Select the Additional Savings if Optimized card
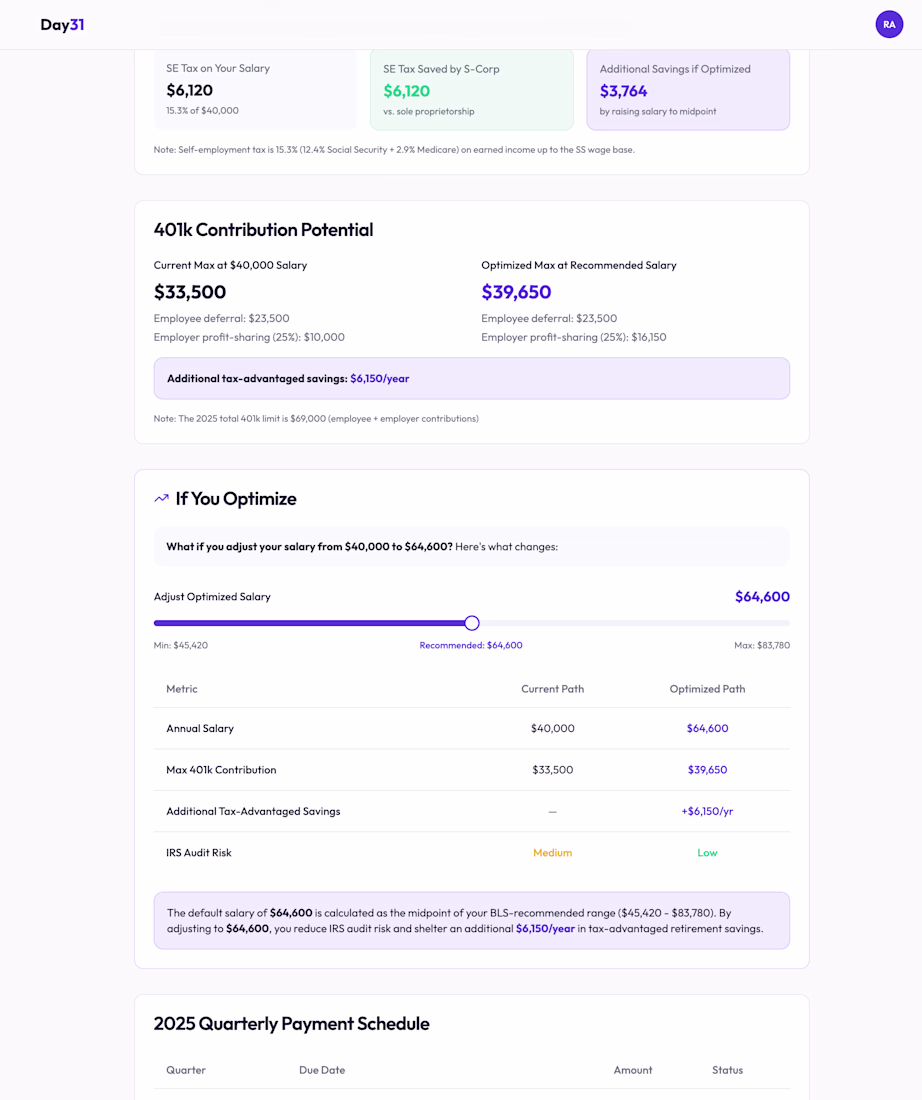The width and height of the screenshot is (922, 1100). [688, 89]
